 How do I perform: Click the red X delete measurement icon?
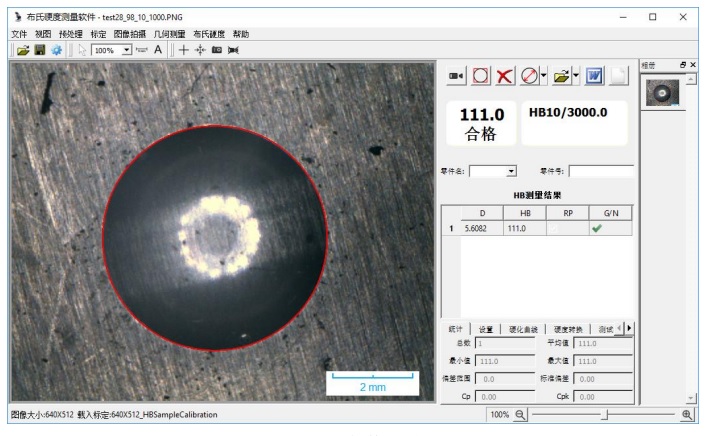pyautogui.click(x=505, y=76)
